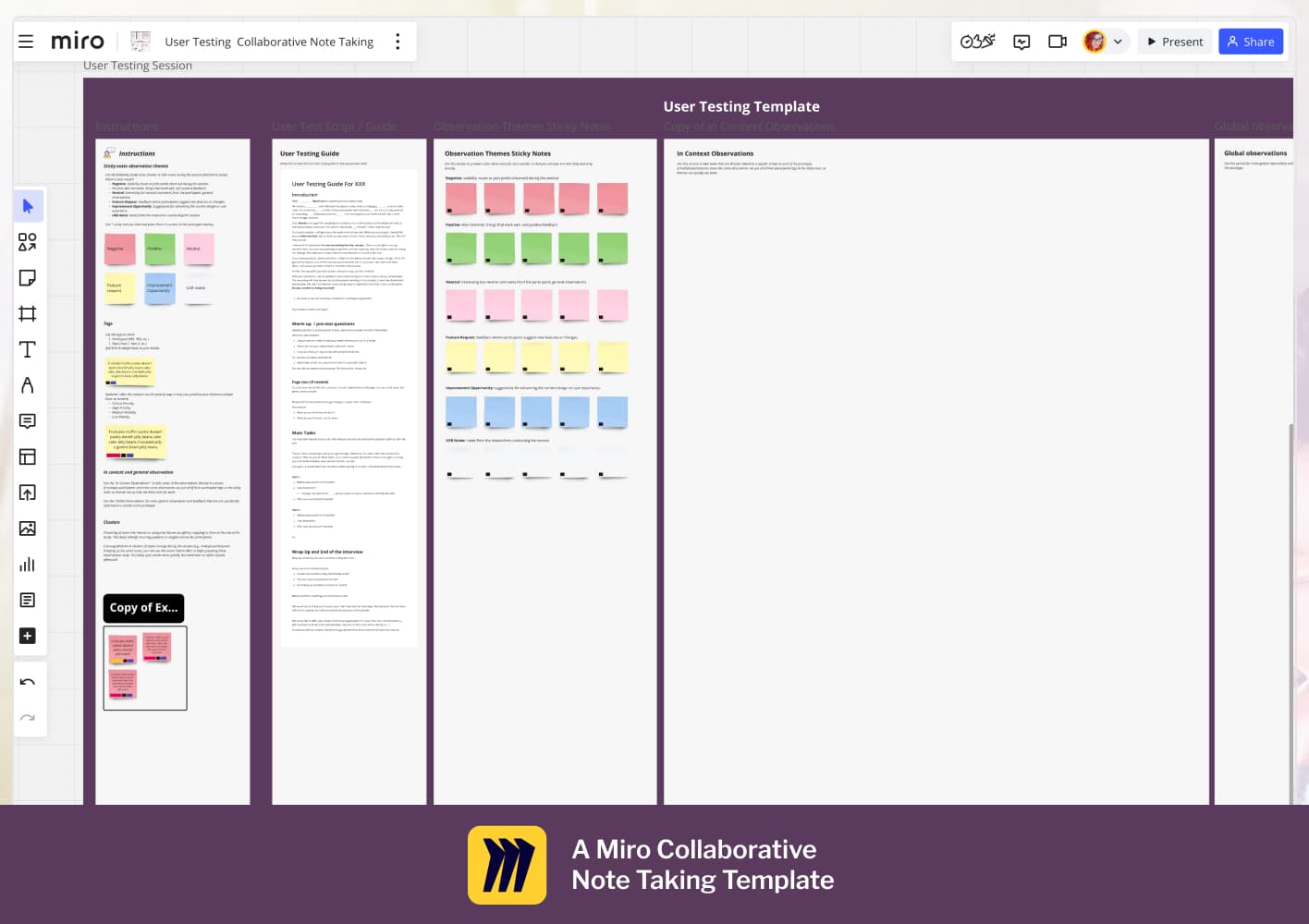1309x924 pixels.
Task: Open the hamburger main menu
Action: (x=26, y=42)
